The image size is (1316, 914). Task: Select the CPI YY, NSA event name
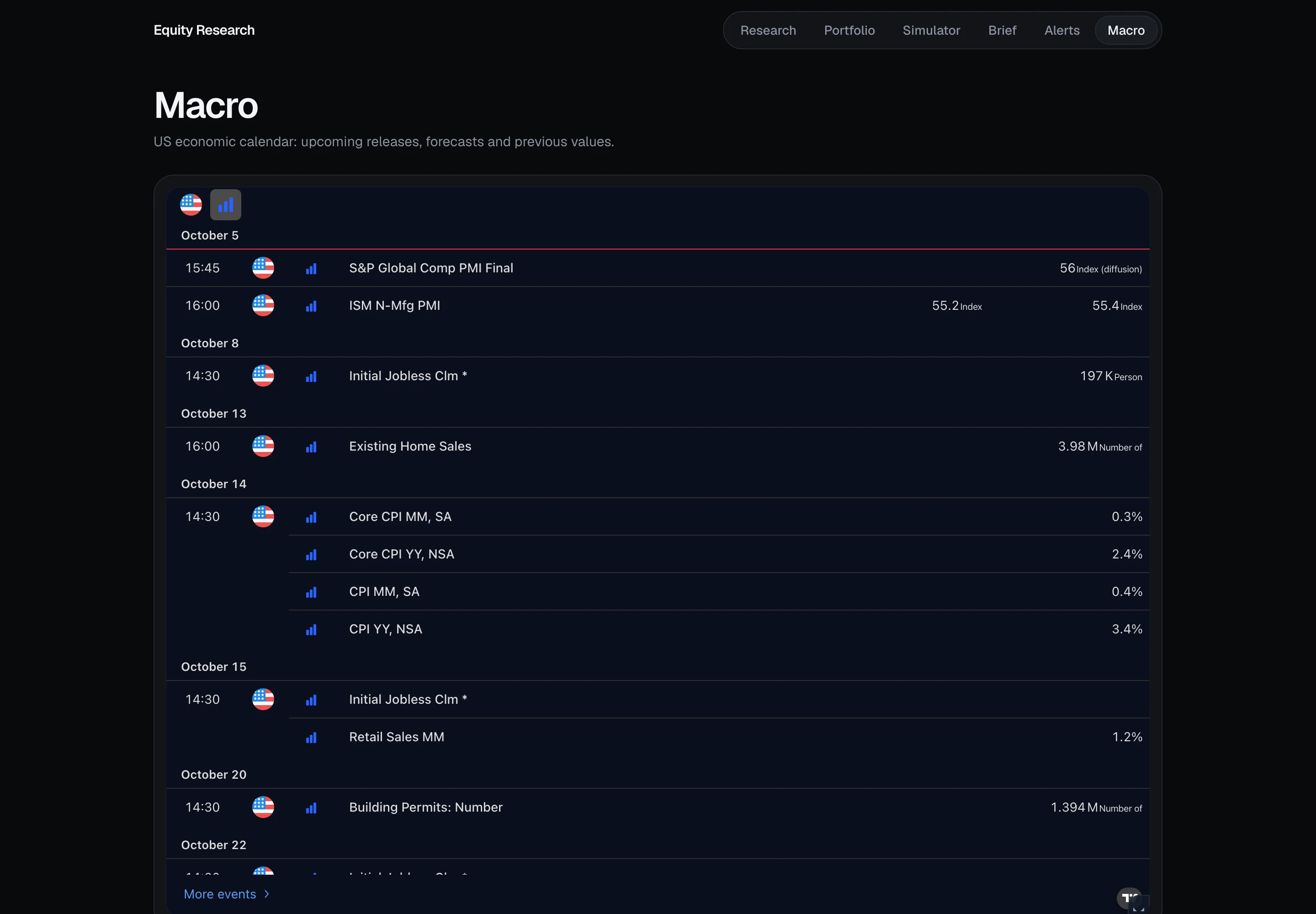(x=385, y=629)
